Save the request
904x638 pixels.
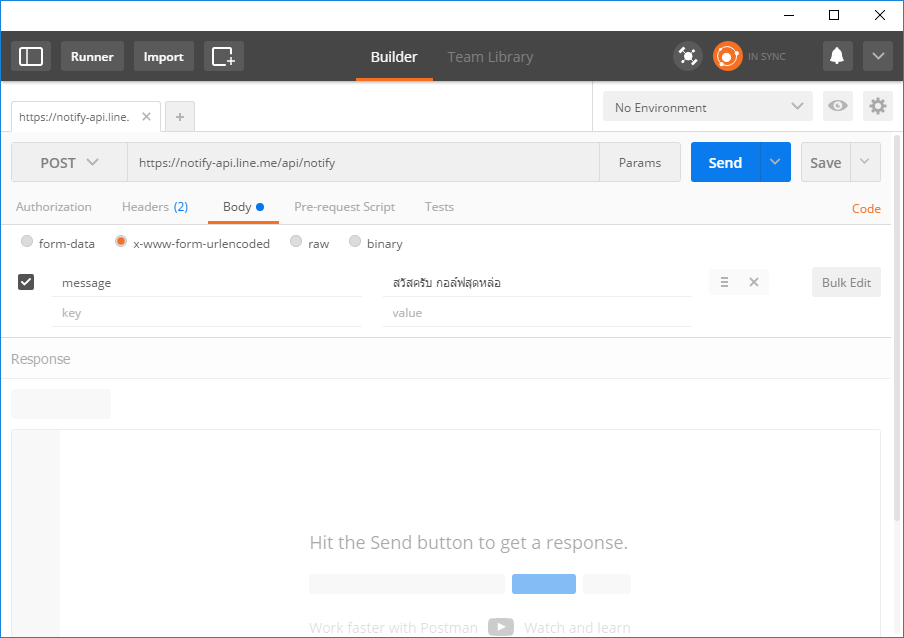[826, 163]
